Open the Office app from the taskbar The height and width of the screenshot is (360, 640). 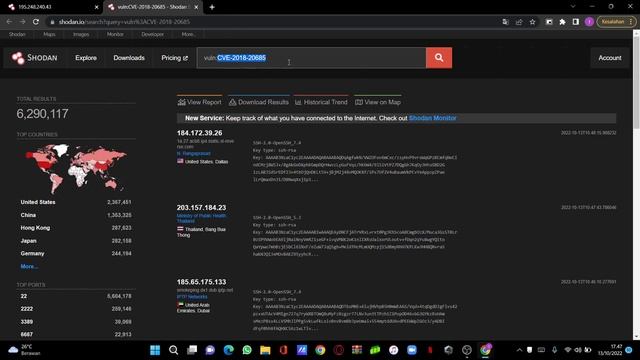pyautogui.click(x=283, y=350)
